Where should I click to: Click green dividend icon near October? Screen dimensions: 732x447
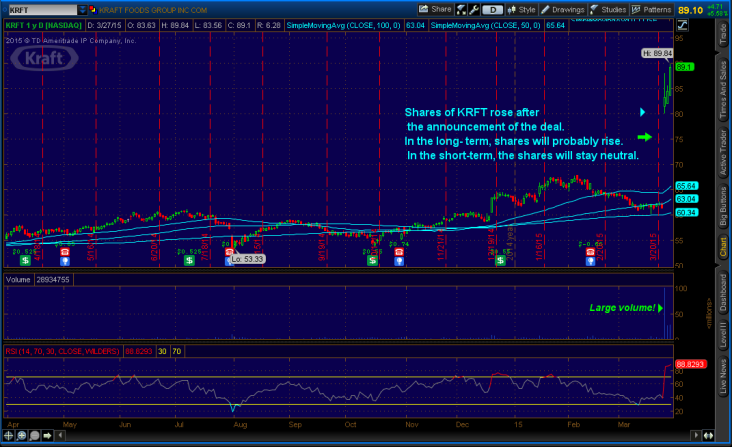tap(372, 260)
